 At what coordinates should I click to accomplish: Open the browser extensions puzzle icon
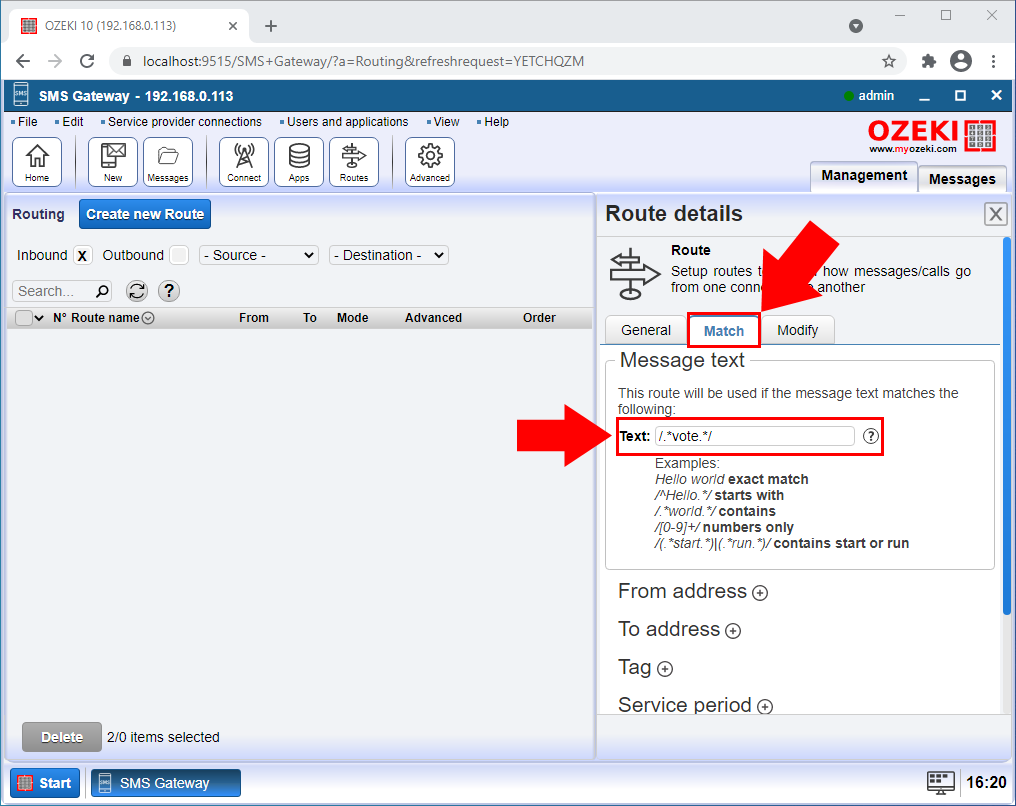(929, 61)
